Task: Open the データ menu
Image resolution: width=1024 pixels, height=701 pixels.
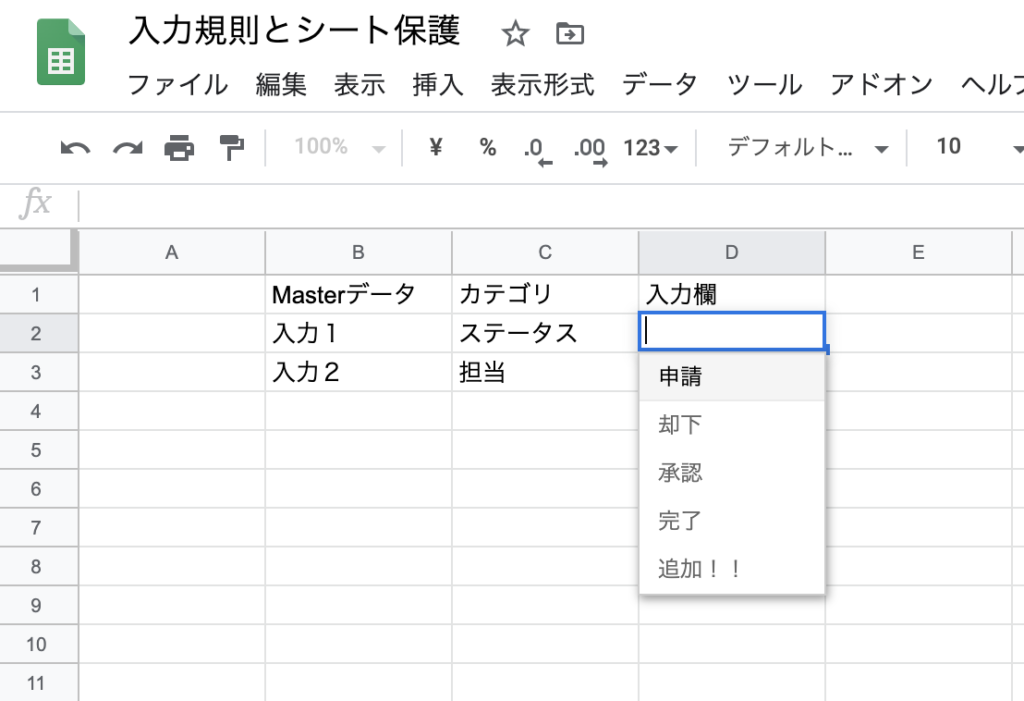Action: pyautogui.click(x=660, y=85)
